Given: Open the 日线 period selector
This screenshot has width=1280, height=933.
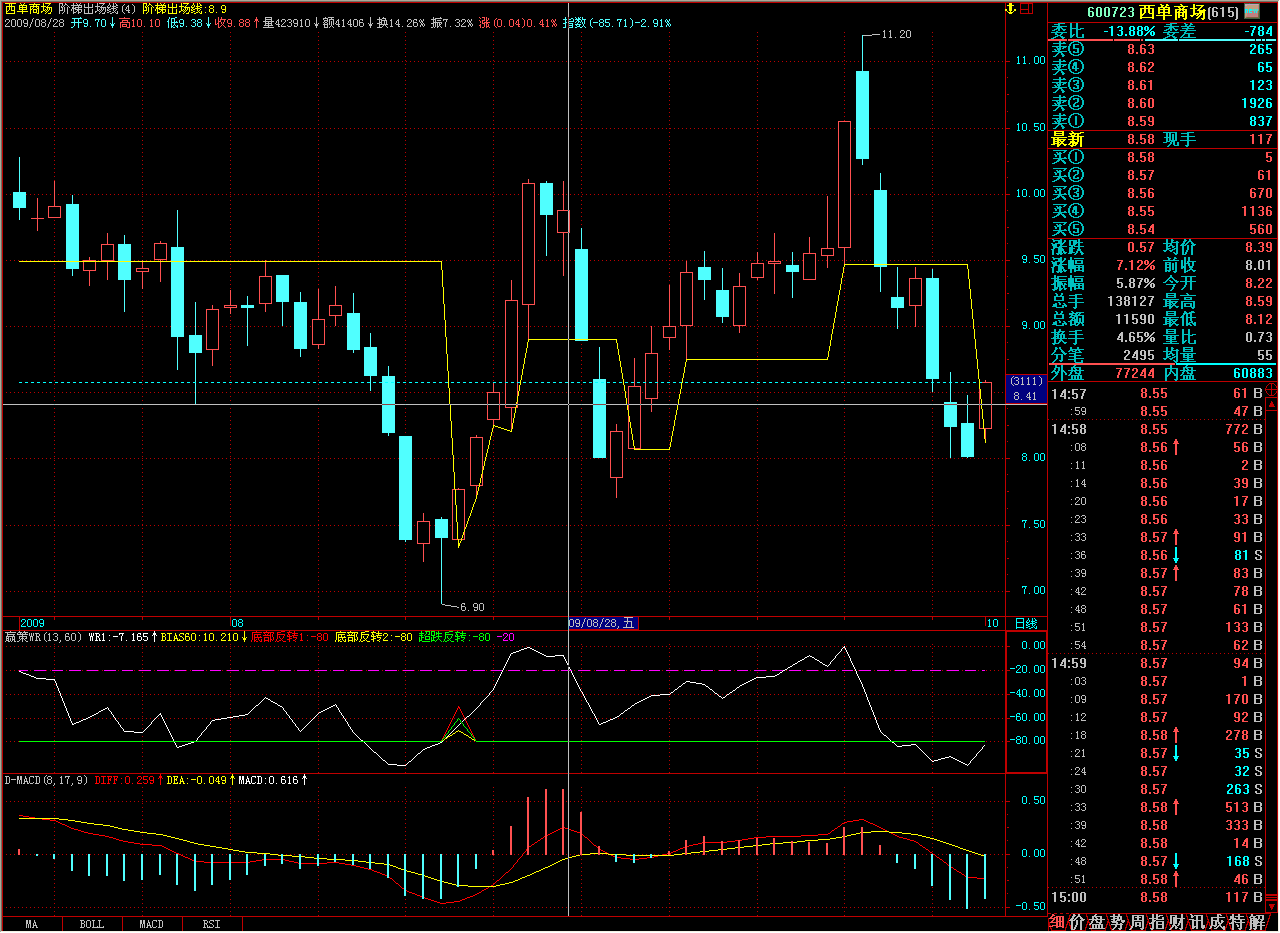Looking at the screenshot, I should click(x=1025, y=623).
